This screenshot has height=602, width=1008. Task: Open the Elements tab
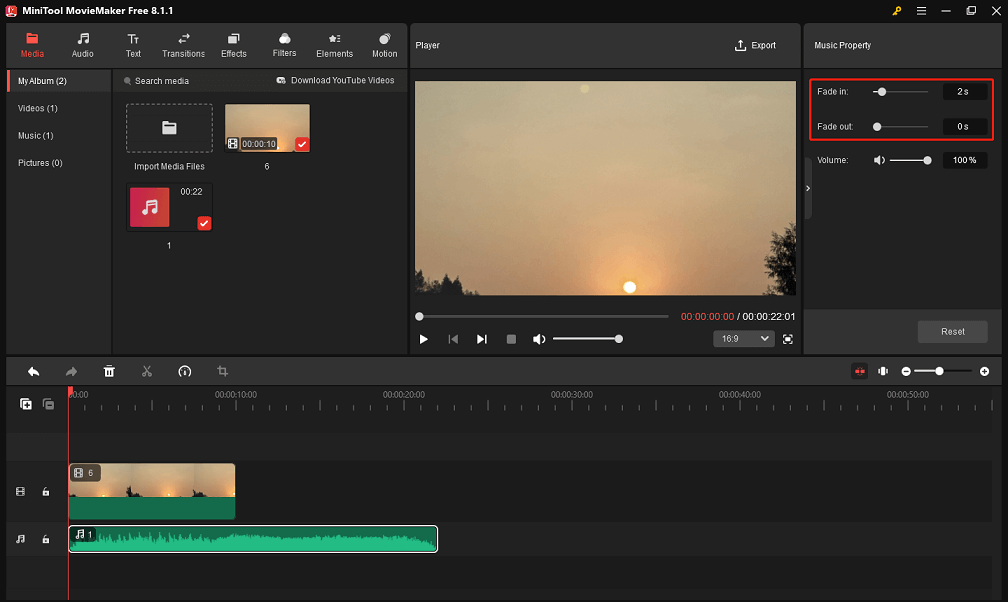(334, 46)
